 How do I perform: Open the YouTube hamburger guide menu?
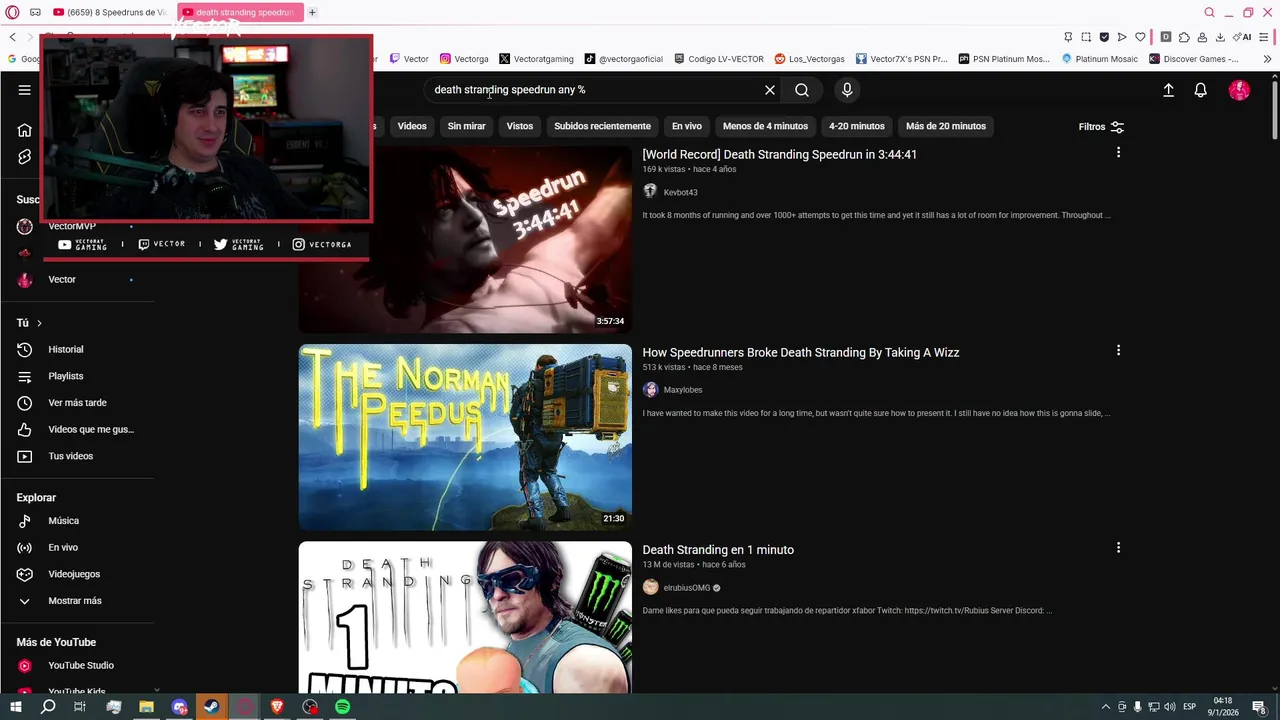coord(24,90)
